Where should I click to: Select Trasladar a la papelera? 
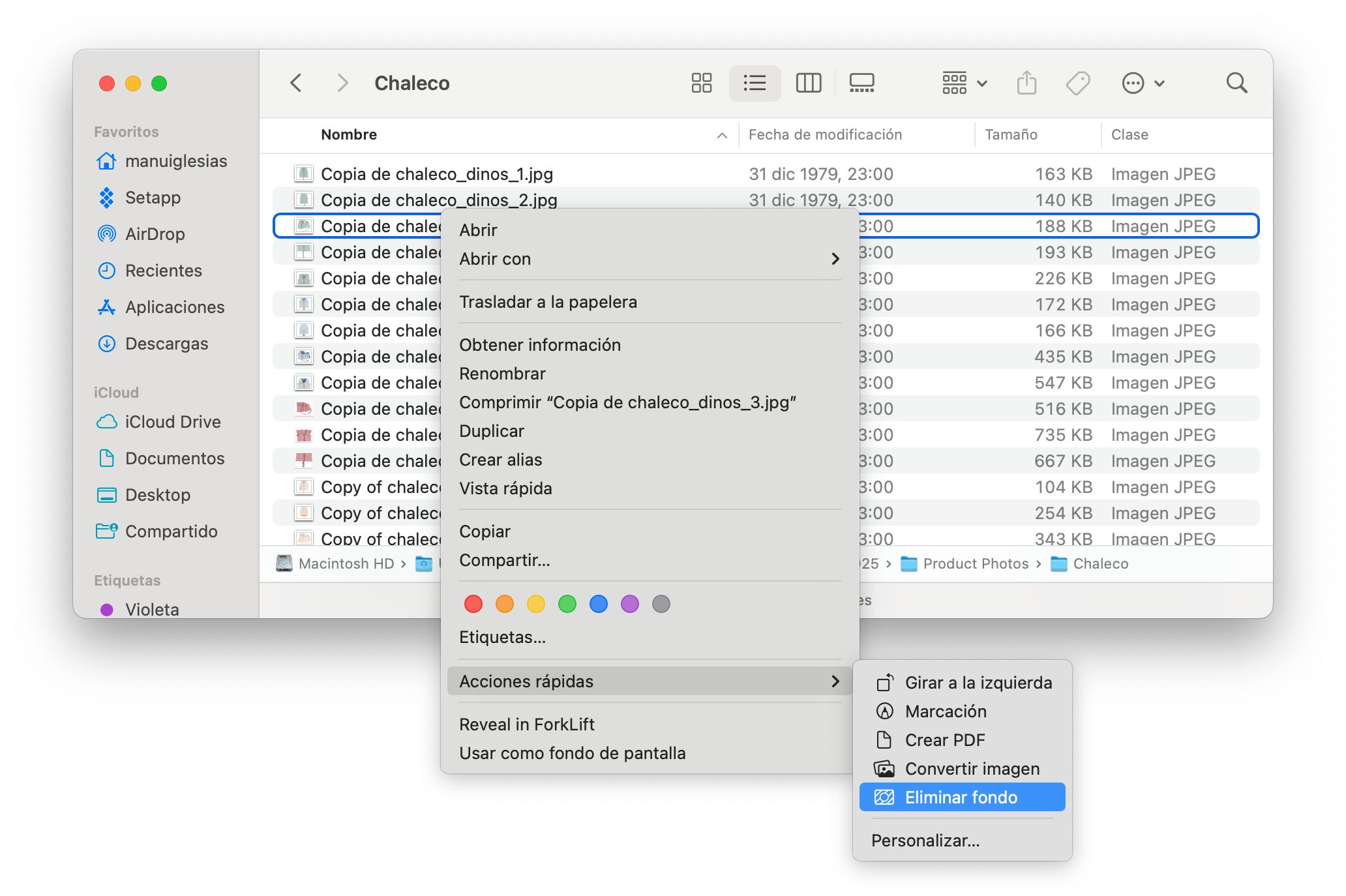click(548, 302)
